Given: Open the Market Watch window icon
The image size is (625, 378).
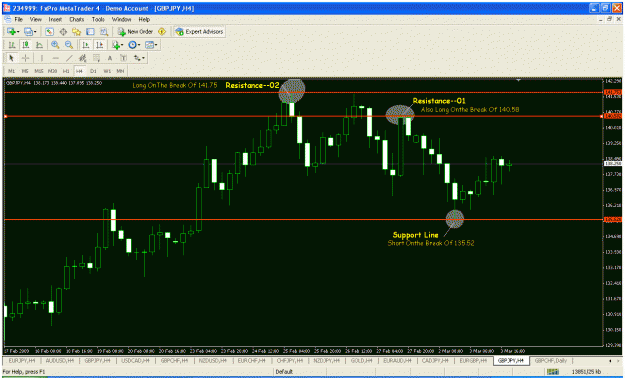Looking at the screenshot, I should tap(49, 32).
